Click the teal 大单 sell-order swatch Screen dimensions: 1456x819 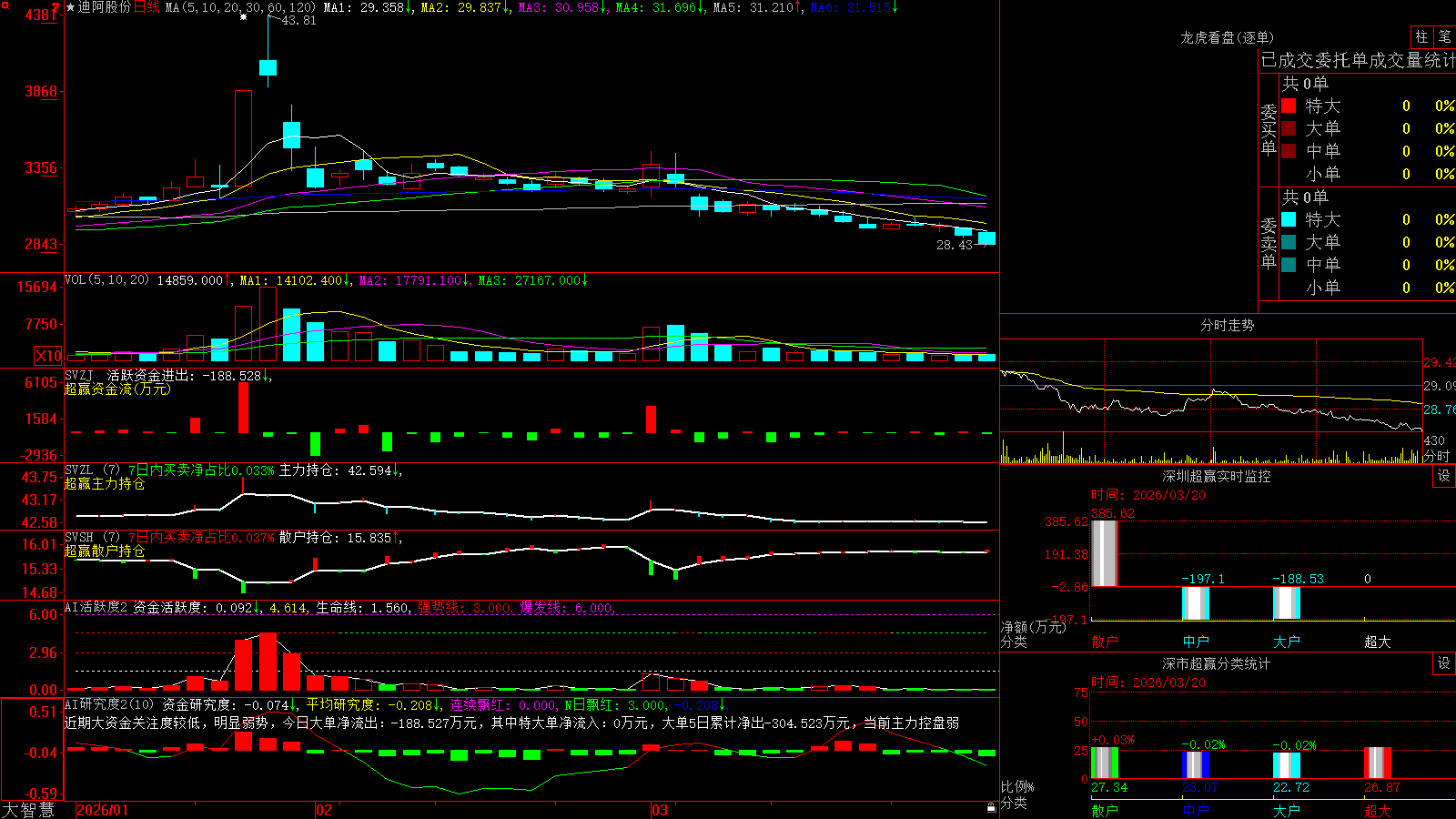tap(1289, 242)
